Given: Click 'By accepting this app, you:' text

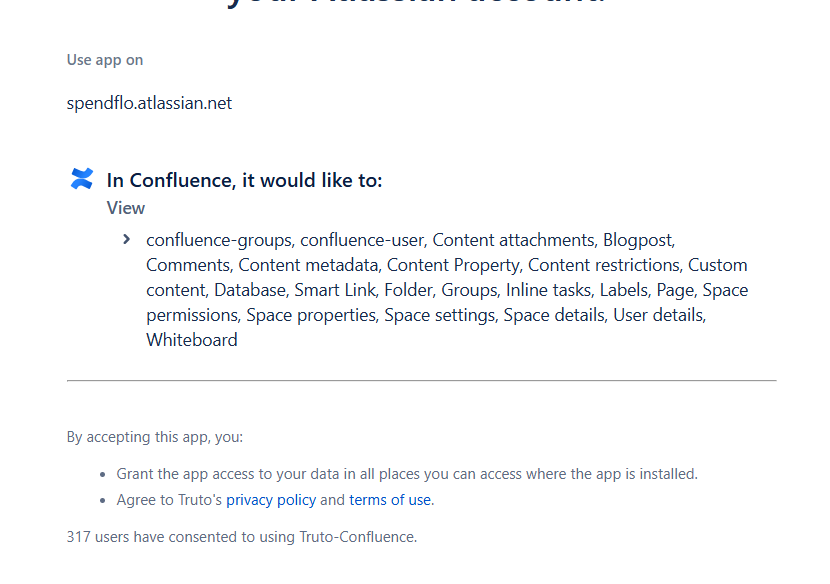Looking at the screenshot, I should pos(155,437).
